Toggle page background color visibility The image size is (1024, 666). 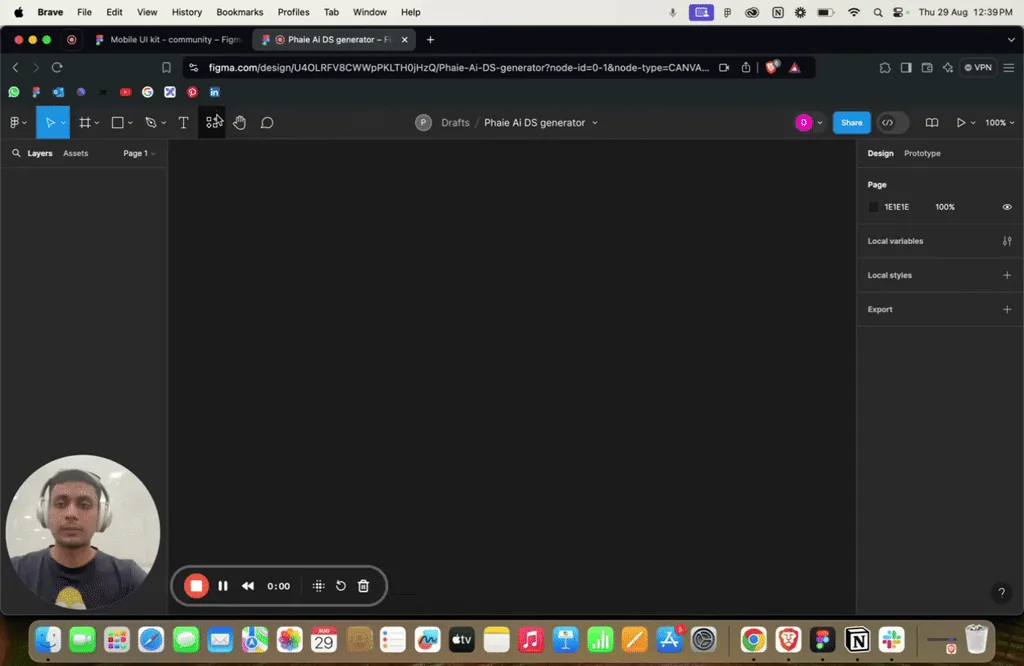1007,207
